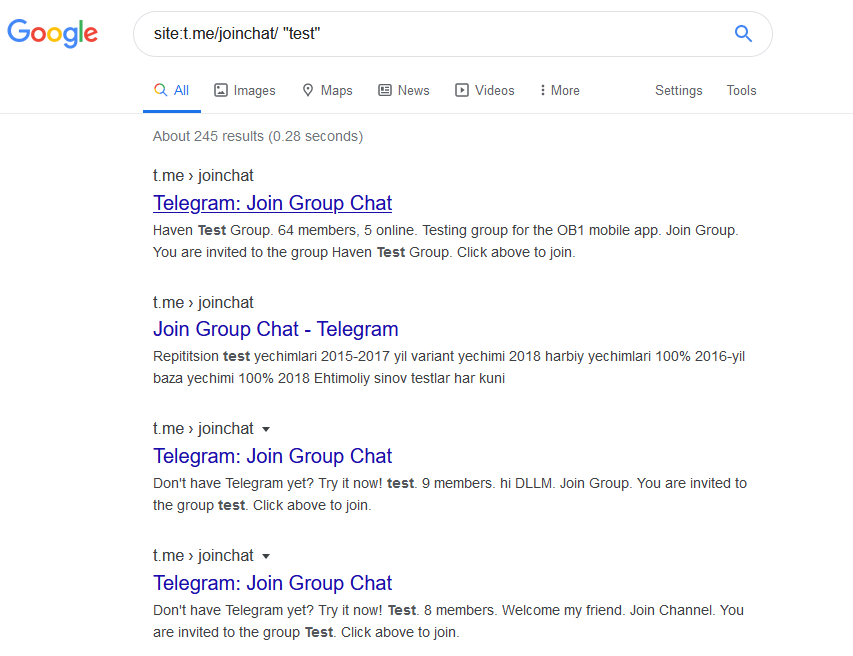Open the Haven Test Group result title

(272, 203)
